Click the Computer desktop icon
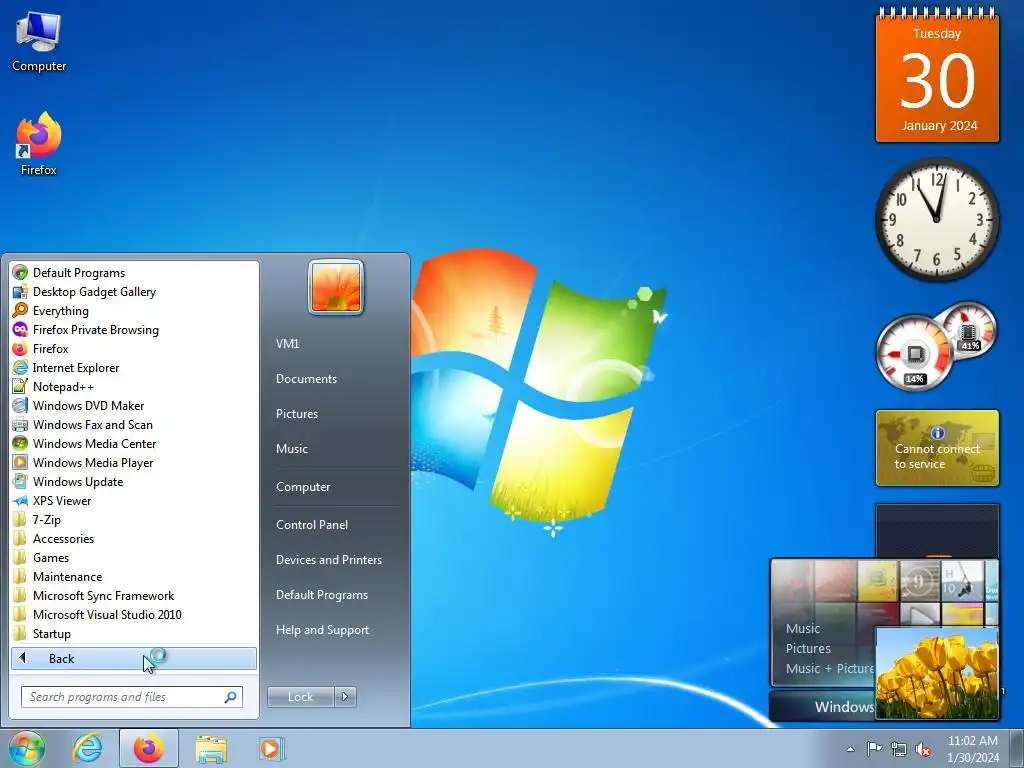Screen dimensions: 1024x768 (39, 41)
